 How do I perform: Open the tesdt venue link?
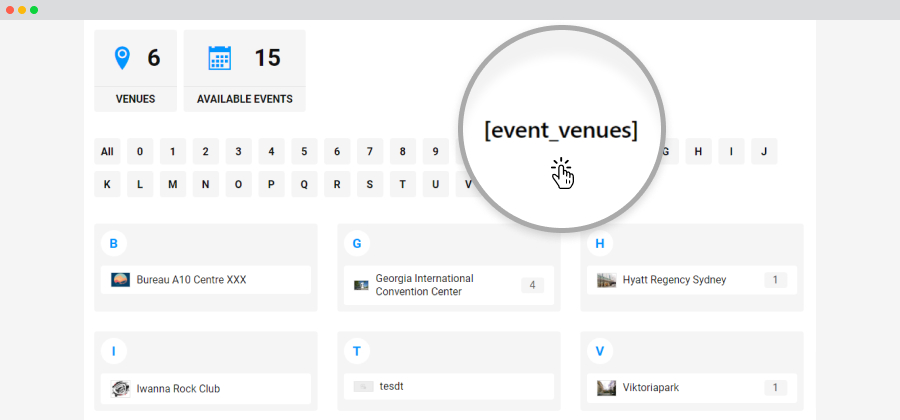[x=391, y=386]
